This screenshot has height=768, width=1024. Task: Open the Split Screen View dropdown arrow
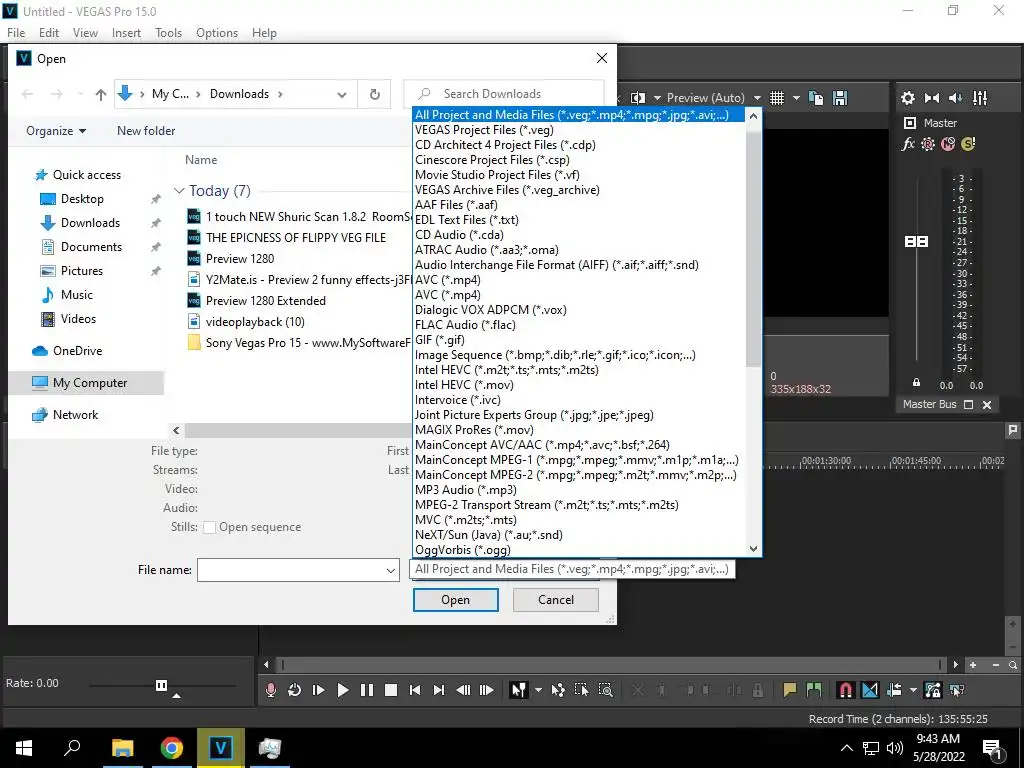(x=657, y=98)
